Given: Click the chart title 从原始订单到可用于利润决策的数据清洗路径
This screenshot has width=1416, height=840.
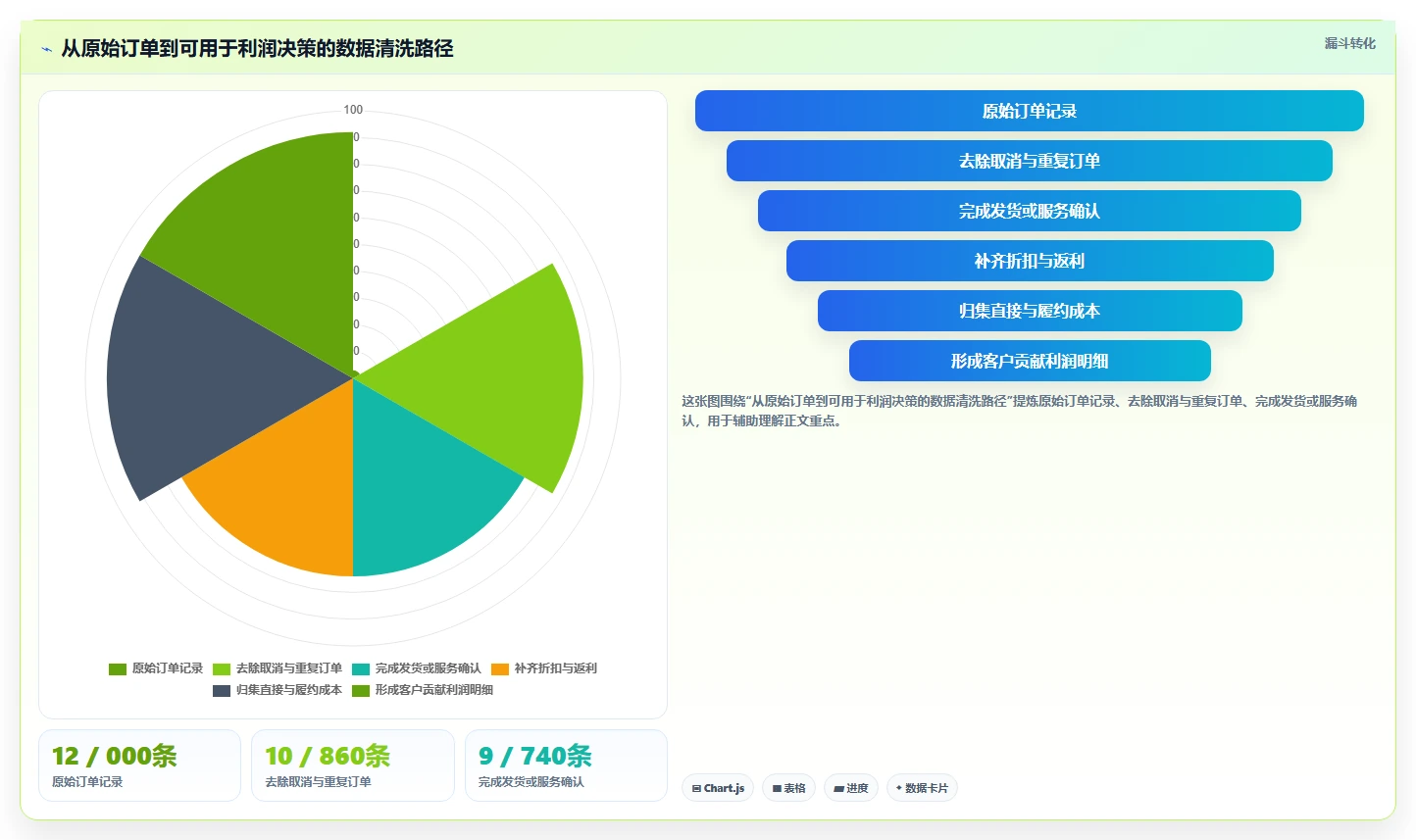Looking at the screenshot, I should coord(257,49).
